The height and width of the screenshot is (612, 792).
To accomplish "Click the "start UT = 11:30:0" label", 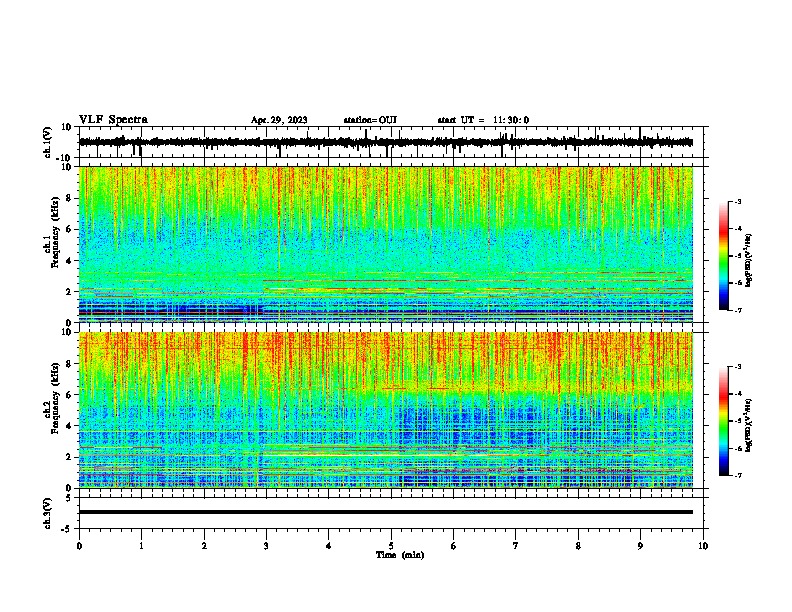I will tap(483, 120).
